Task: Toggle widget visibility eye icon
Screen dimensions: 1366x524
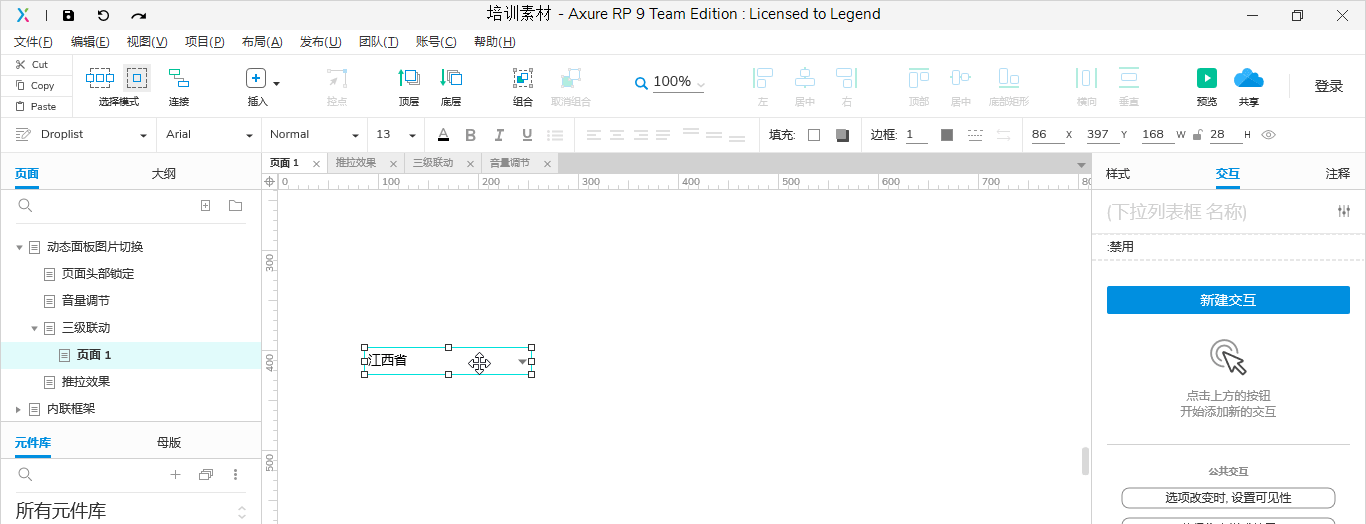Action: coord(1269,135)
